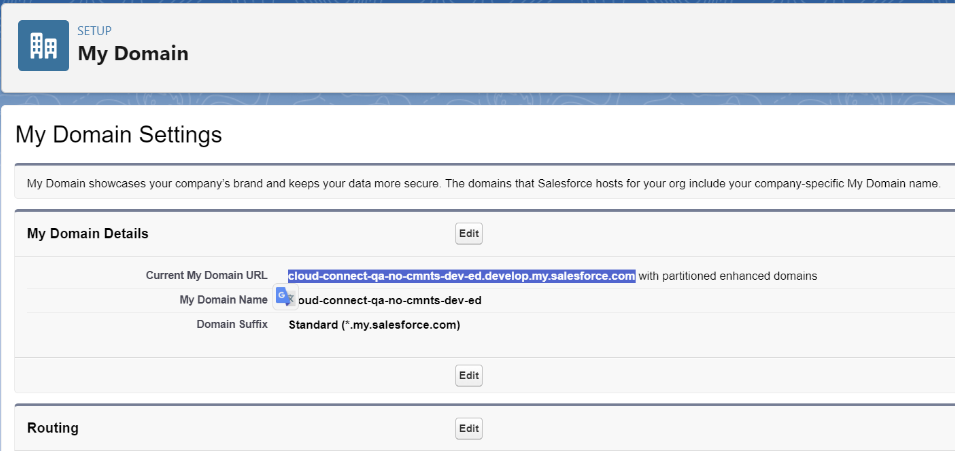Screen dimensions: 955x451
Task: Select highlighted Current My Domain URL value
Action: [x=462, y=276]
